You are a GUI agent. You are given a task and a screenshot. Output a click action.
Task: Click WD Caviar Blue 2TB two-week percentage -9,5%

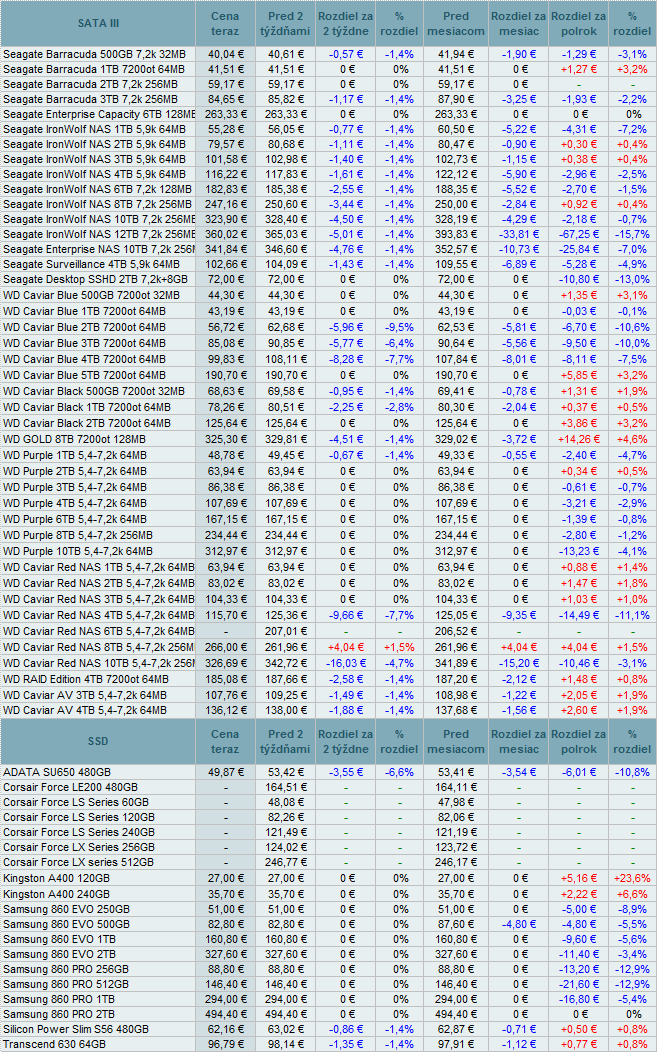399,328
